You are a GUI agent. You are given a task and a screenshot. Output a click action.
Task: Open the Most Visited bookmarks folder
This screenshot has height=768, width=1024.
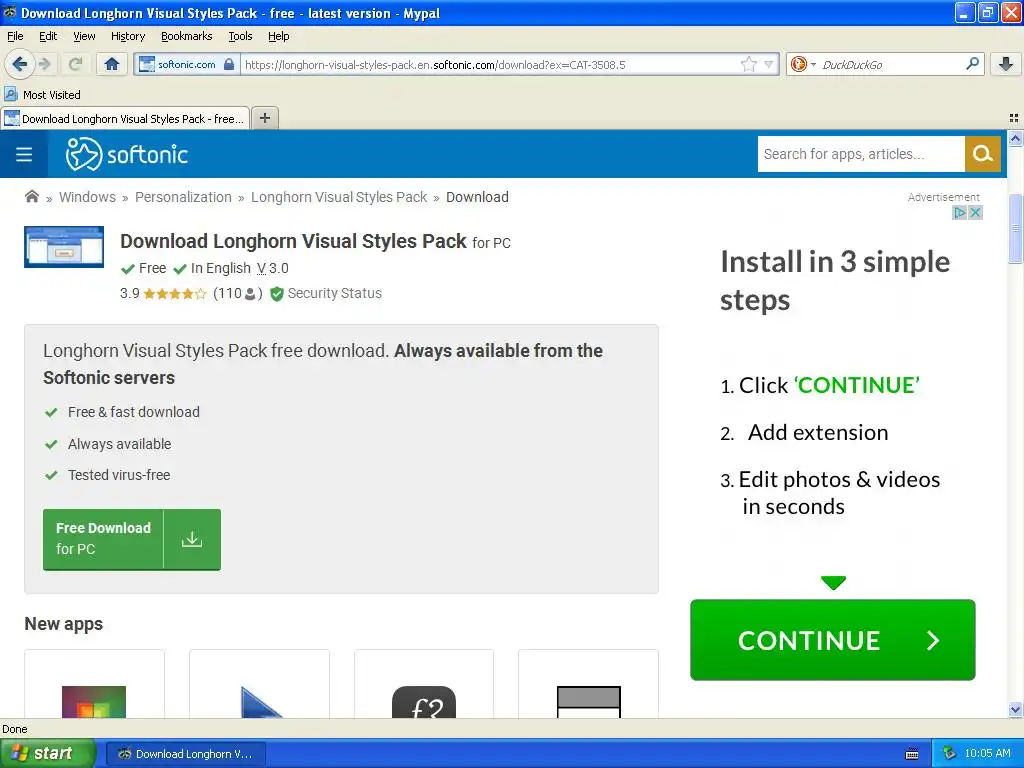pyautogui.click(x=42, y=95)
